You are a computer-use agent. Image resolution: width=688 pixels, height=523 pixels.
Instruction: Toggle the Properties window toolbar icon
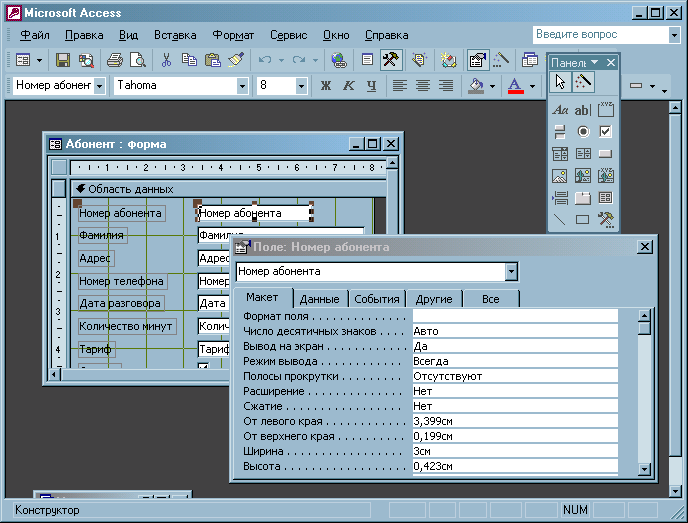477,60
